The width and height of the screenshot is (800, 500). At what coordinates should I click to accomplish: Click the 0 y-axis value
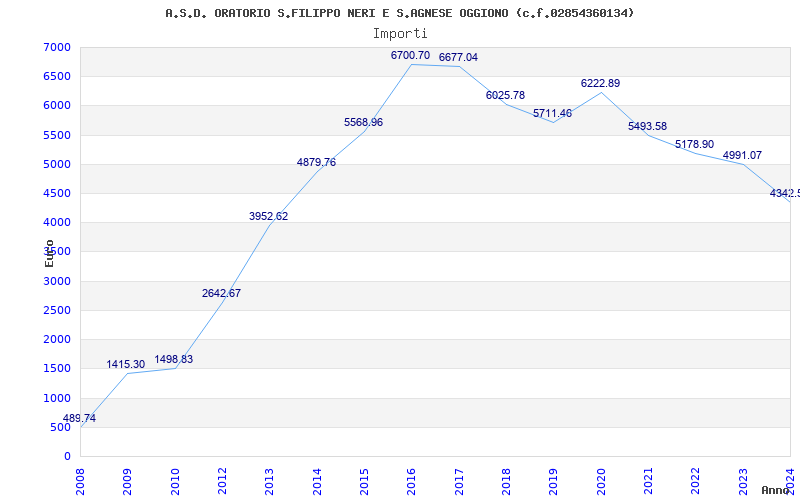67,456
